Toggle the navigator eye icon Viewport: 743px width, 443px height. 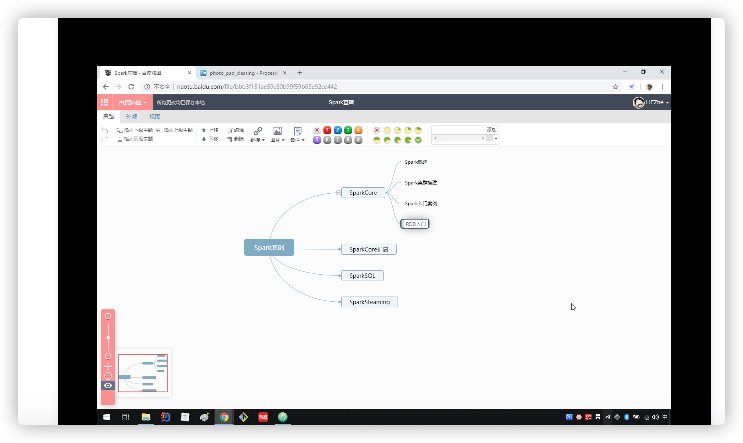point(108,386)
